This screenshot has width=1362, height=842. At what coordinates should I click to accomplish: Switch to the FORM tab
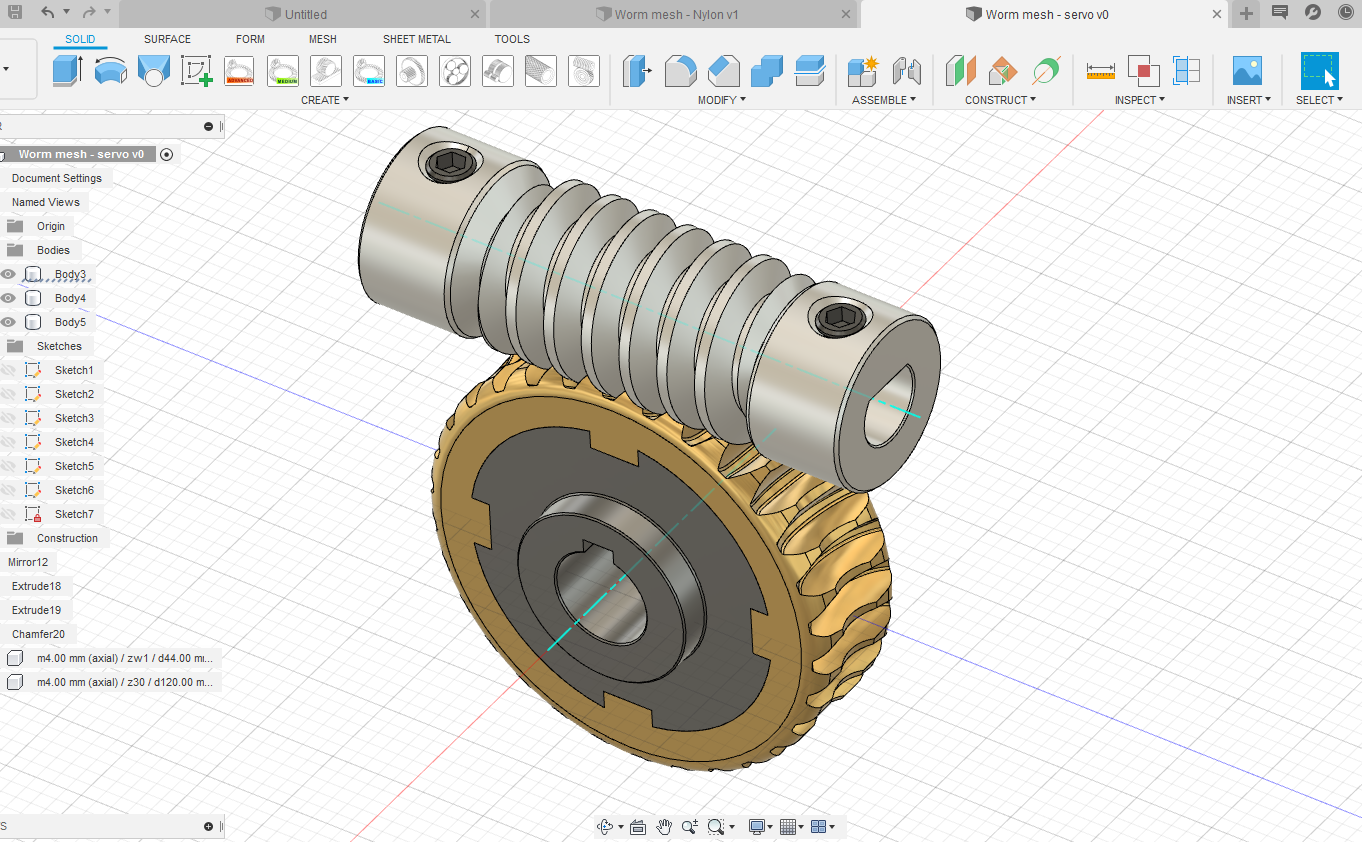(250, 39)
